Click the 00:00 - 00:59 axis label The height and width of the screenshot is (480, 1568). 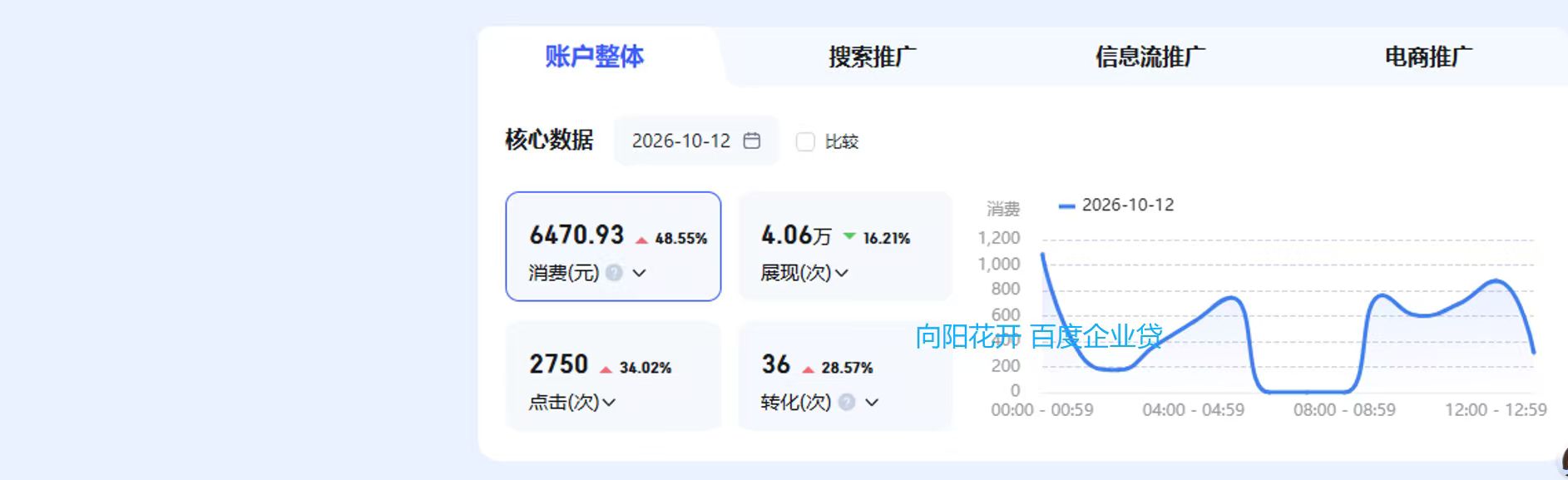[x=1042, y=409]
